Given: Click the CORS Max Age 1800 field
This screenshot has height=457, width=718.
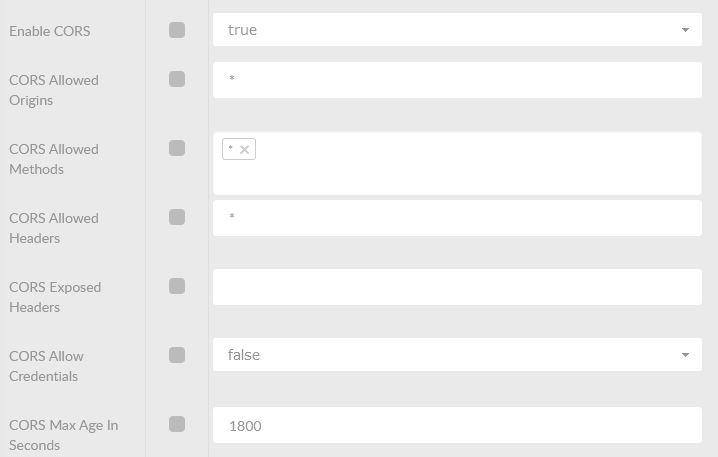Looking at the screenshot, I should coord(456,426).
